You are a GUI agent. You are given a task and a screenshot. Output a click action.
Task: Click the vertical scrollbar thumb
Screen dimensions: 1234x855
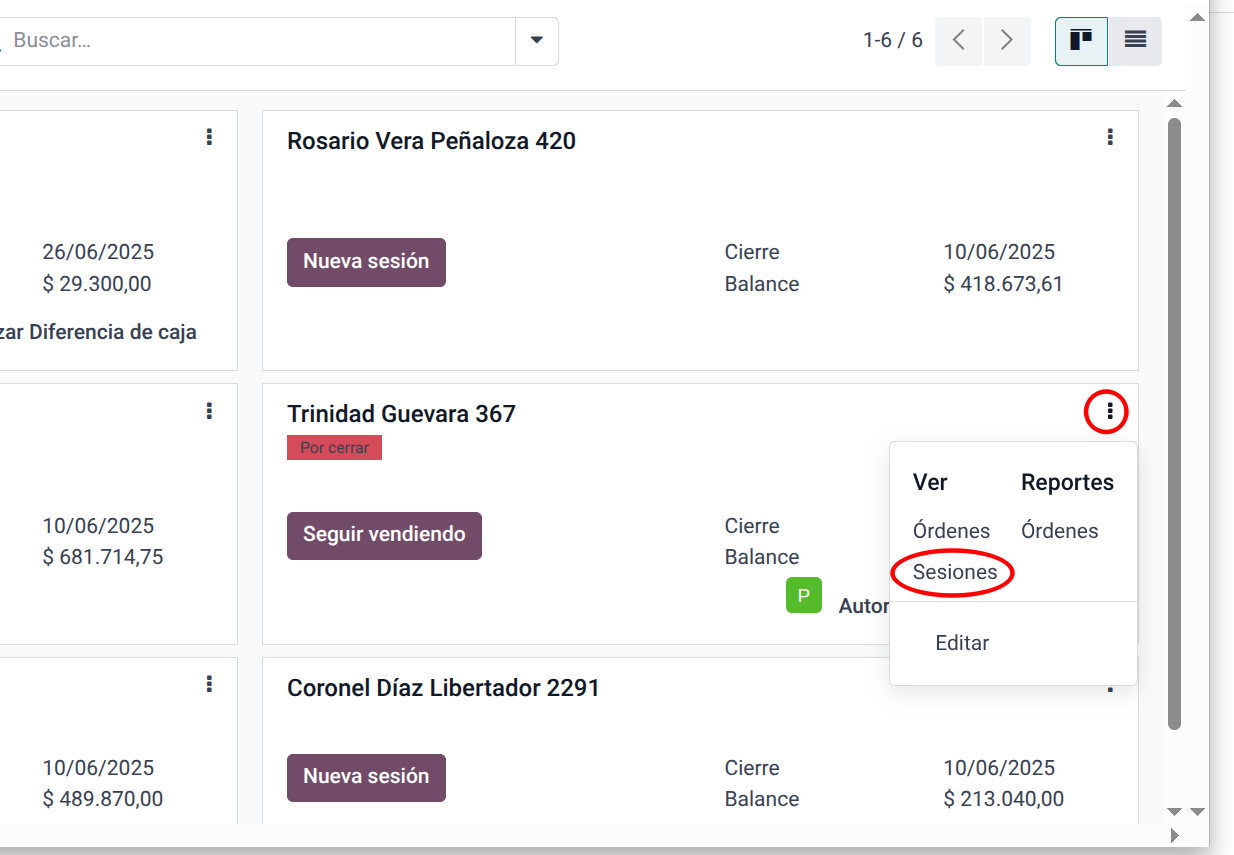(1175, 420)
